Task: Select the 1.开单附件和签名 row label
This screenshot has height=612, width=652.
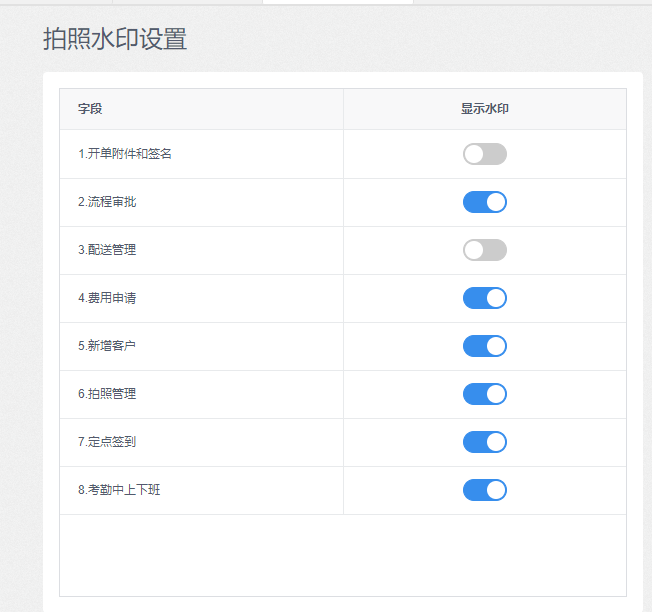Action: 125,154
